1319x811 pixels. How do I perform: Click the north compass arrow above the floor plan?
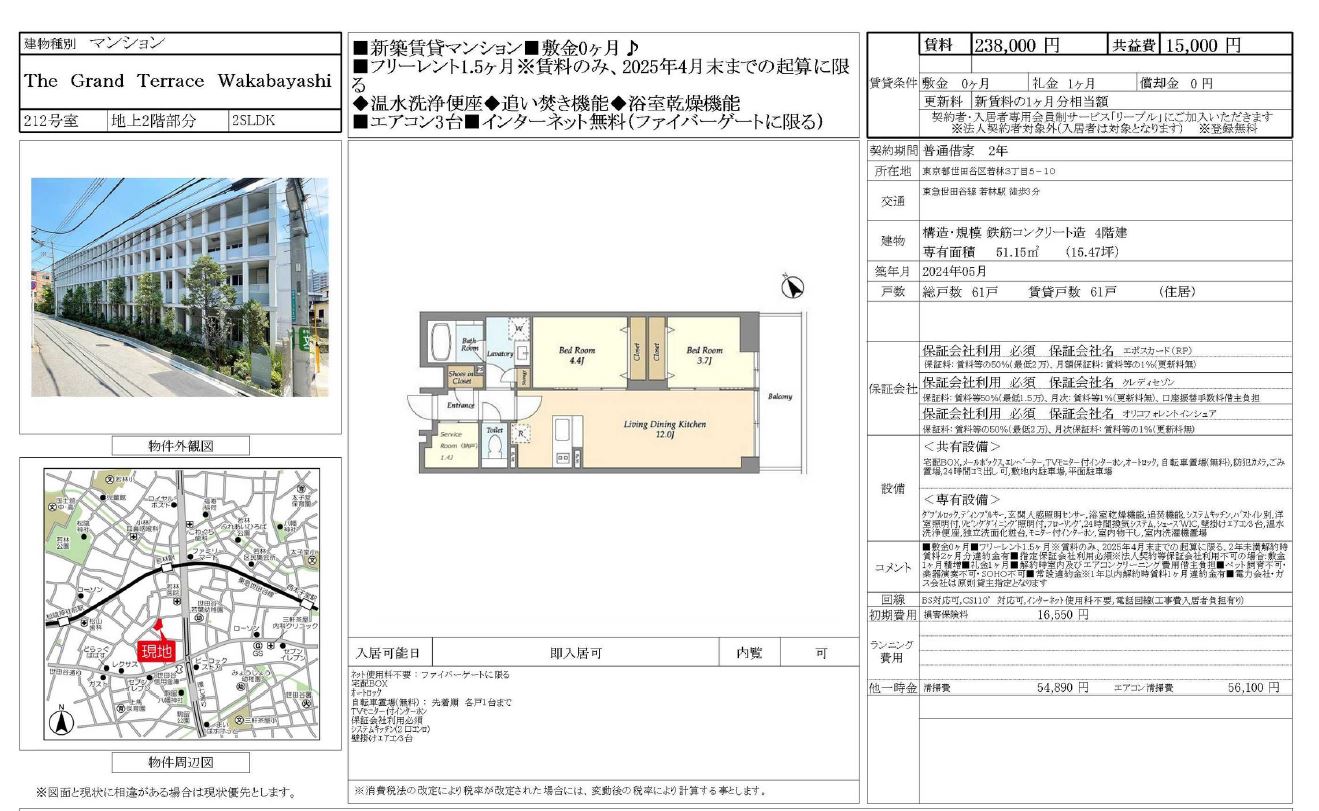point(792,288)
